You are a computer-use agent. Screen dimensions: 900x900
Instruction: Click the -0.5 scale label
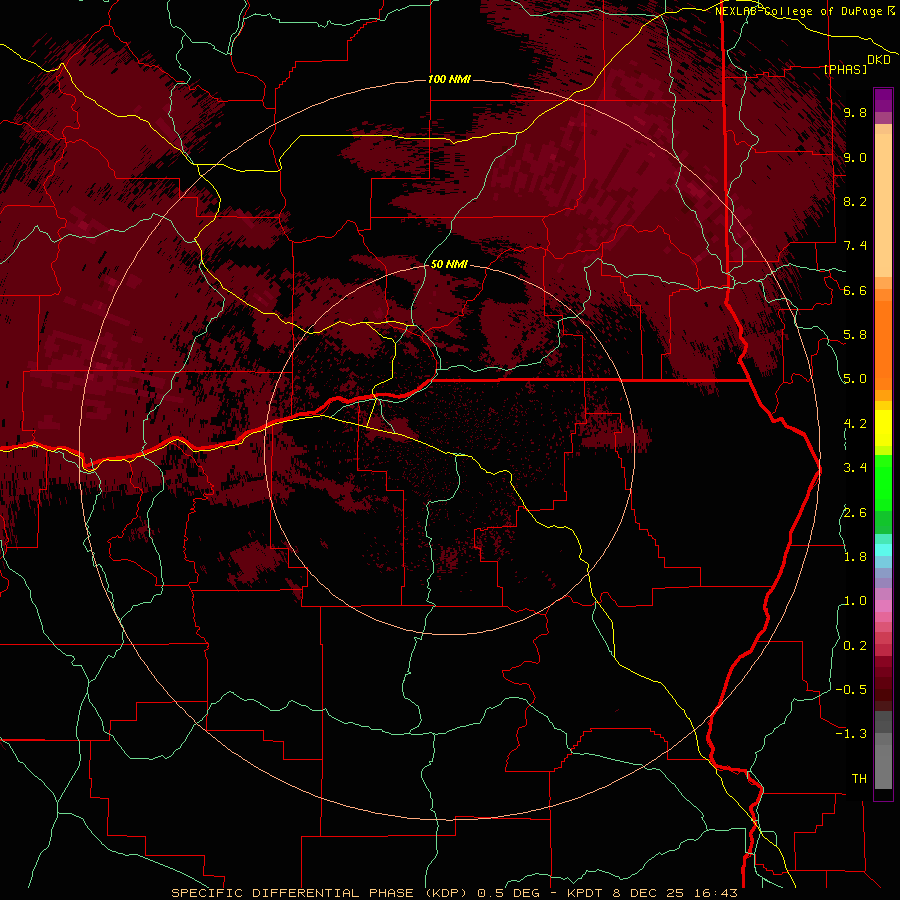851,690
